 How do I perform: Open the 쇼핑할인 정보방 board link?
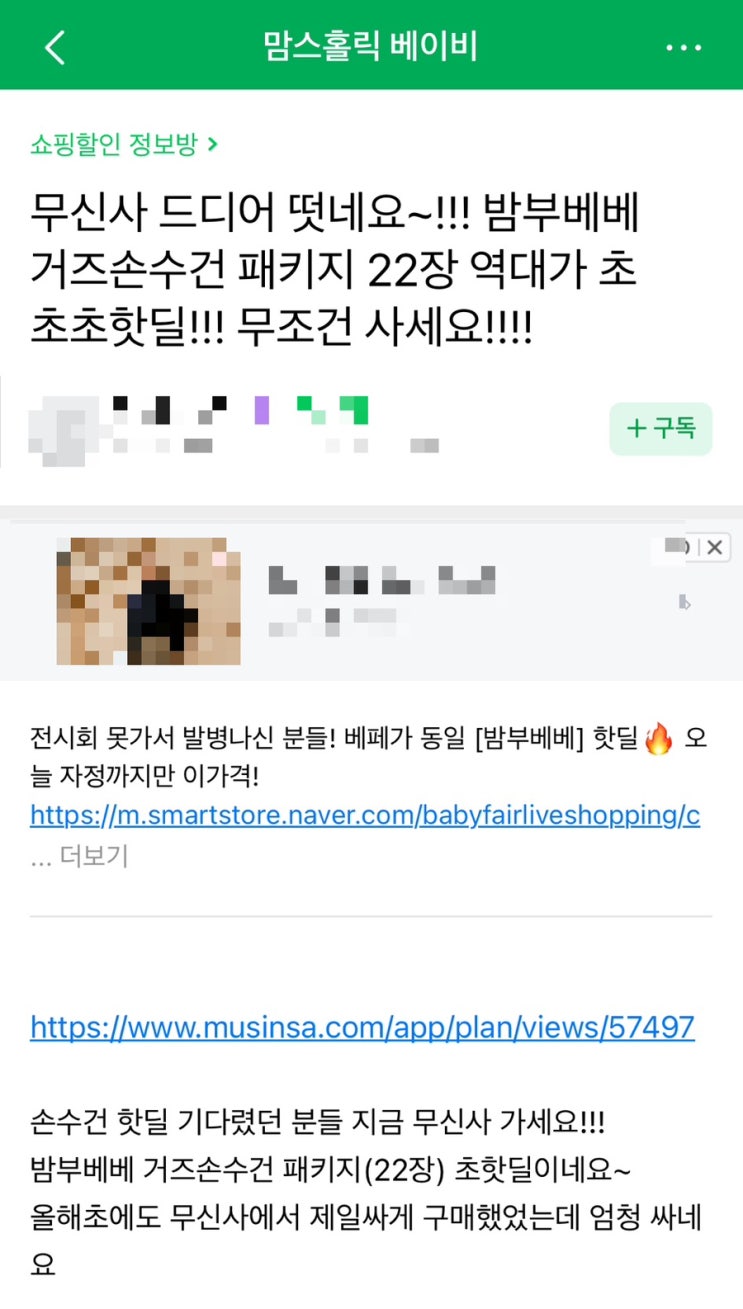click(x=114, y=145)
